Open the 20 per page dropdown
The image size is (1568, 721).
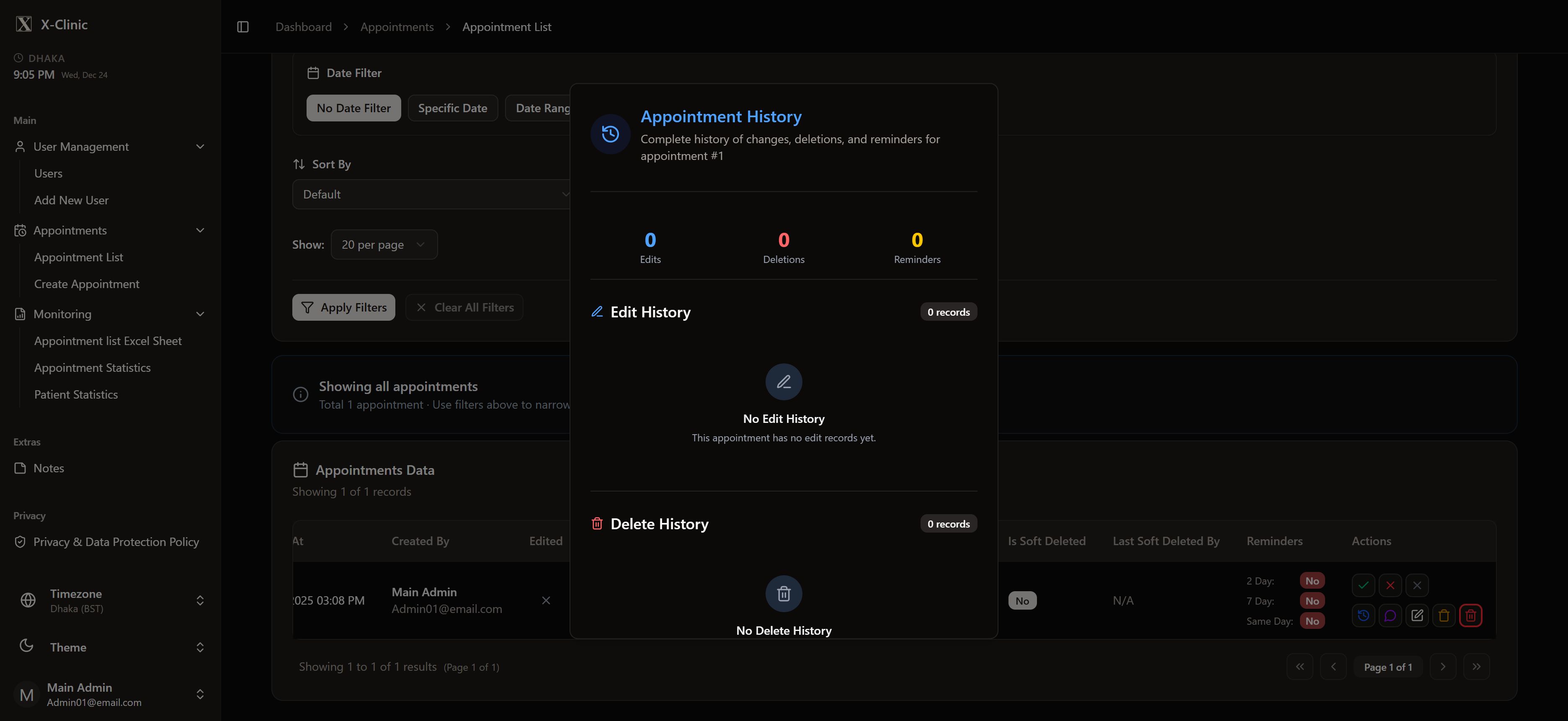(x=384, y=245)
